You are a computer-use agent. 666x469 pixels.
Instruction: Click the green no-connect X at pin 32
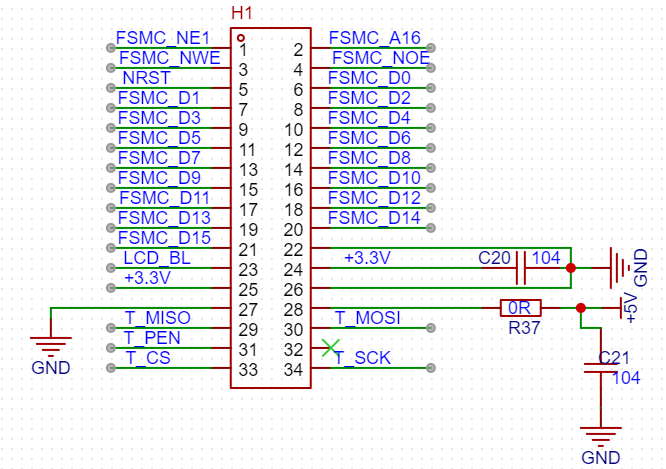pos(330,348)
